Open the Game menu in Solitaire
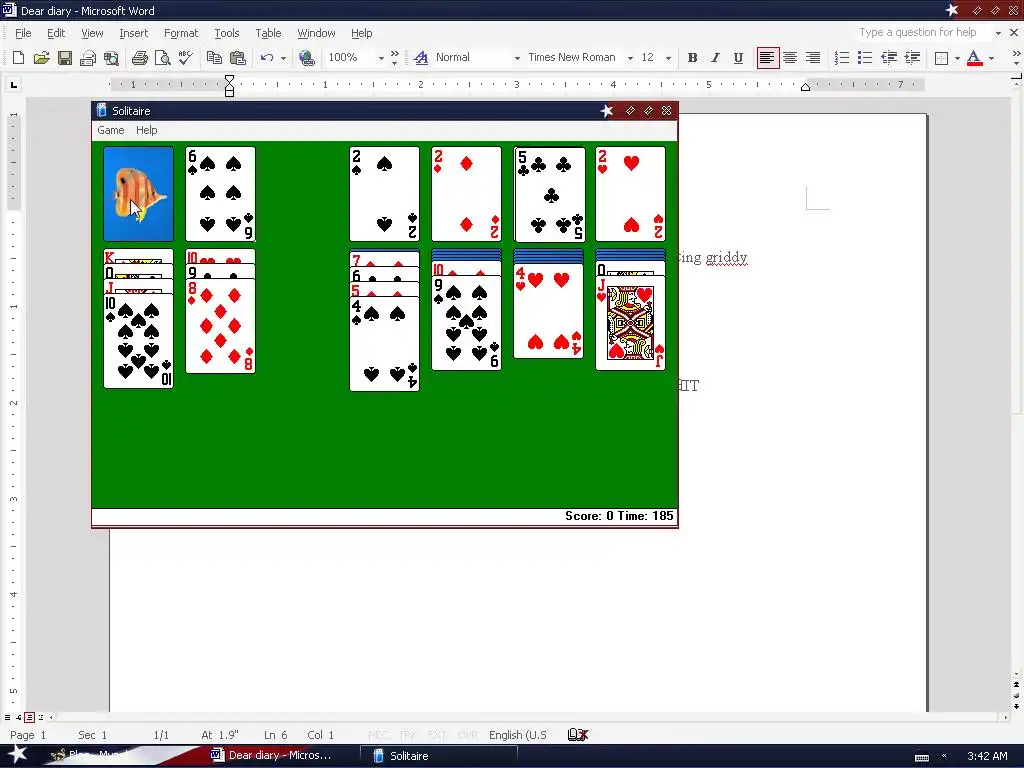1024x768 pixels. [110, 130]
